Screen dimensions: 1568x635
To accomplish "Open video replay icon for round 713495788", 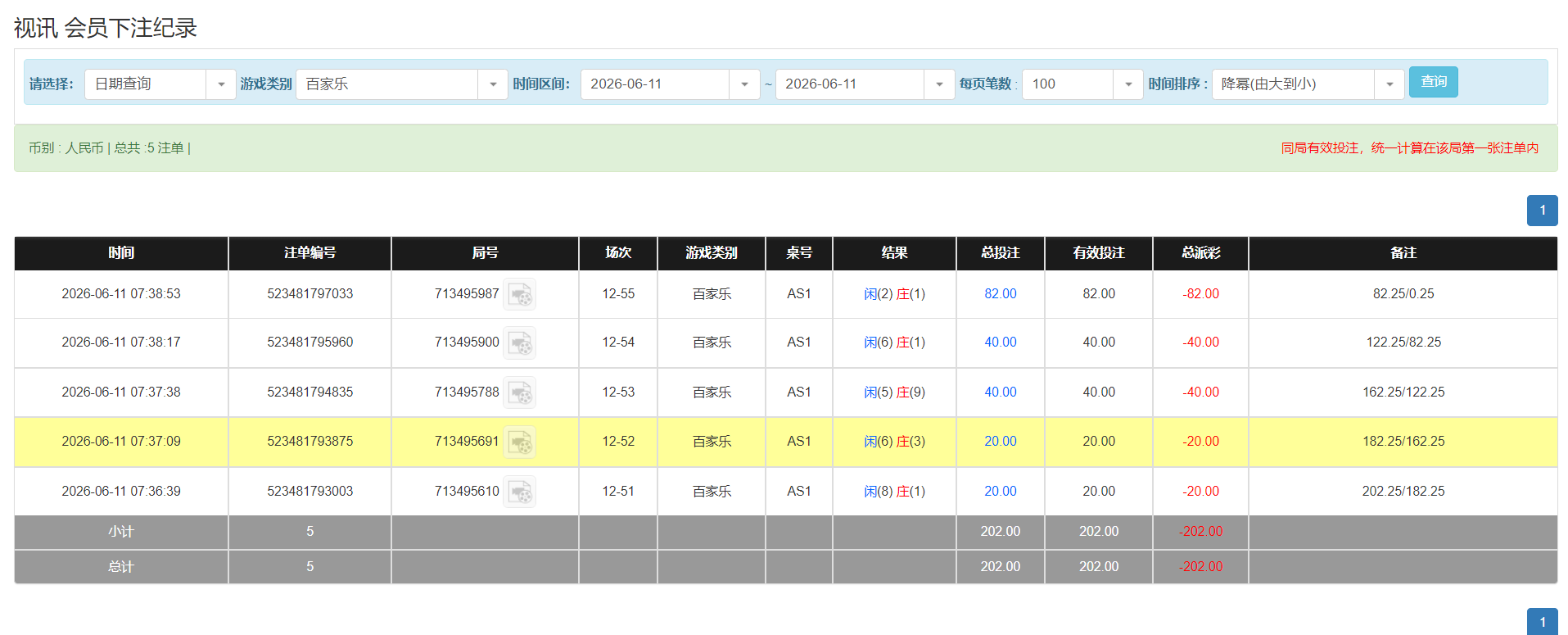I will point(519,392).
